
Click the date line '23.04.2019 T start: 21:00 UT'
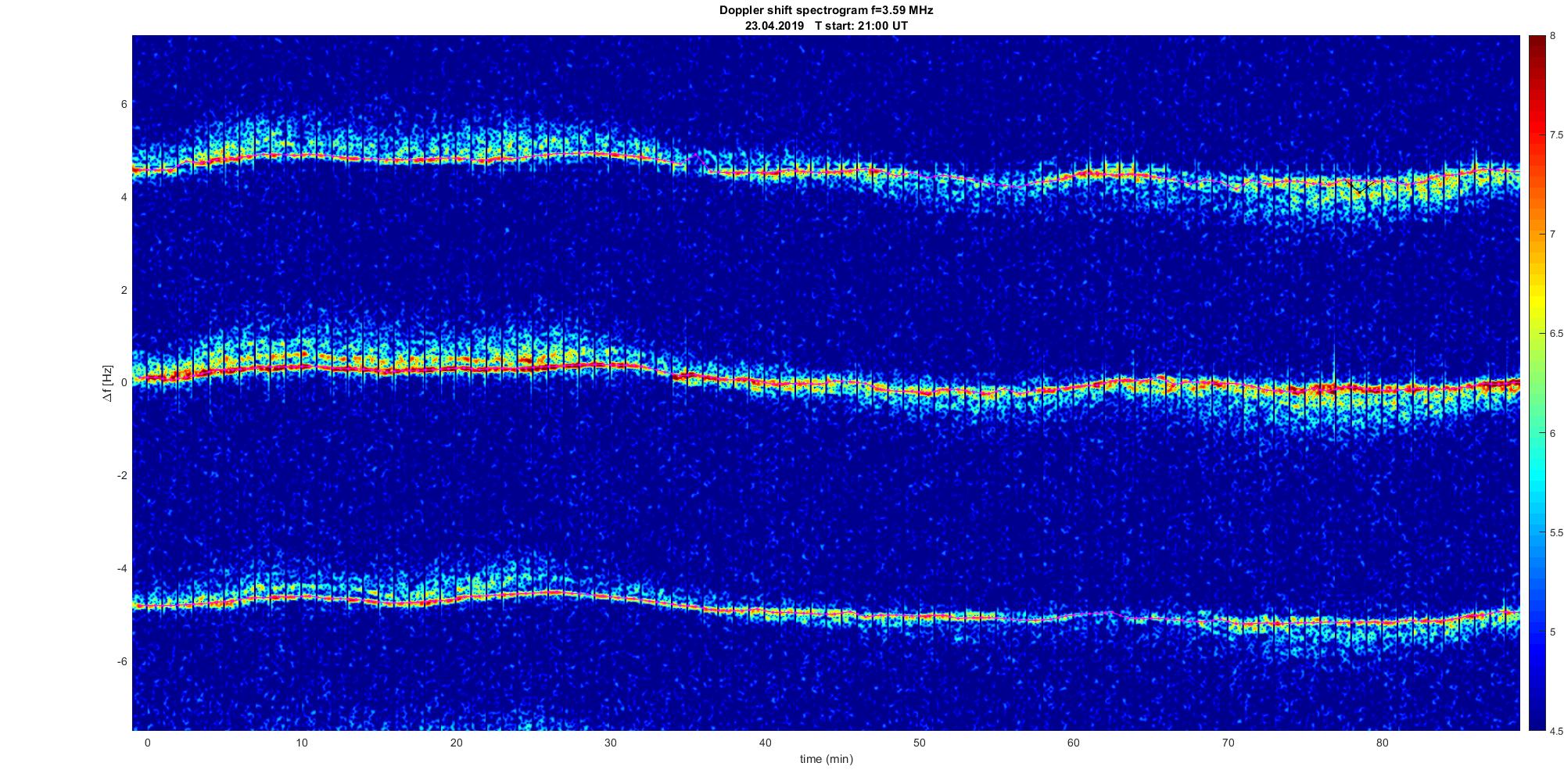[x=826, y=25]
